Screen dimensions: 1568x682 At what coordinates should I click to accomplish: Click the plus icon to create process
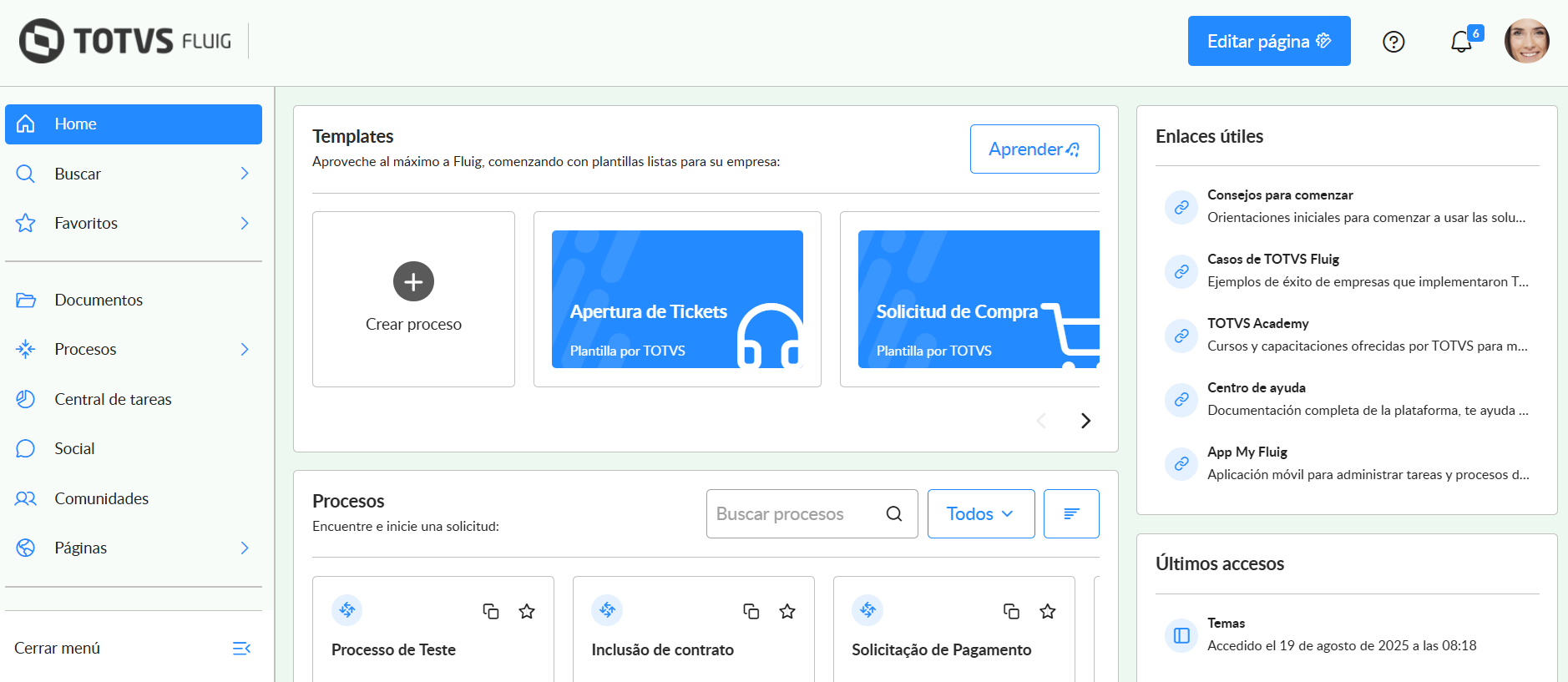coord(413,281)
